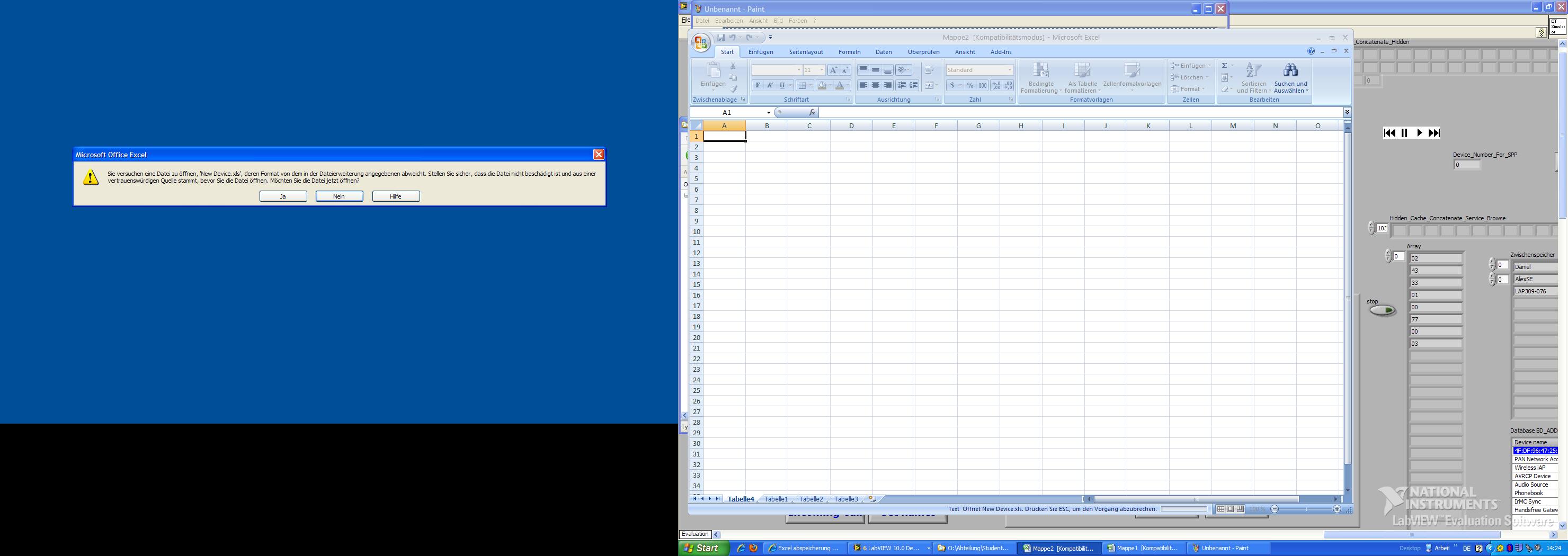This screenshot has height=556, width=1568.
Task: Switch to the Einfügen ribbon tab
Action: click(x=761, y=52)
